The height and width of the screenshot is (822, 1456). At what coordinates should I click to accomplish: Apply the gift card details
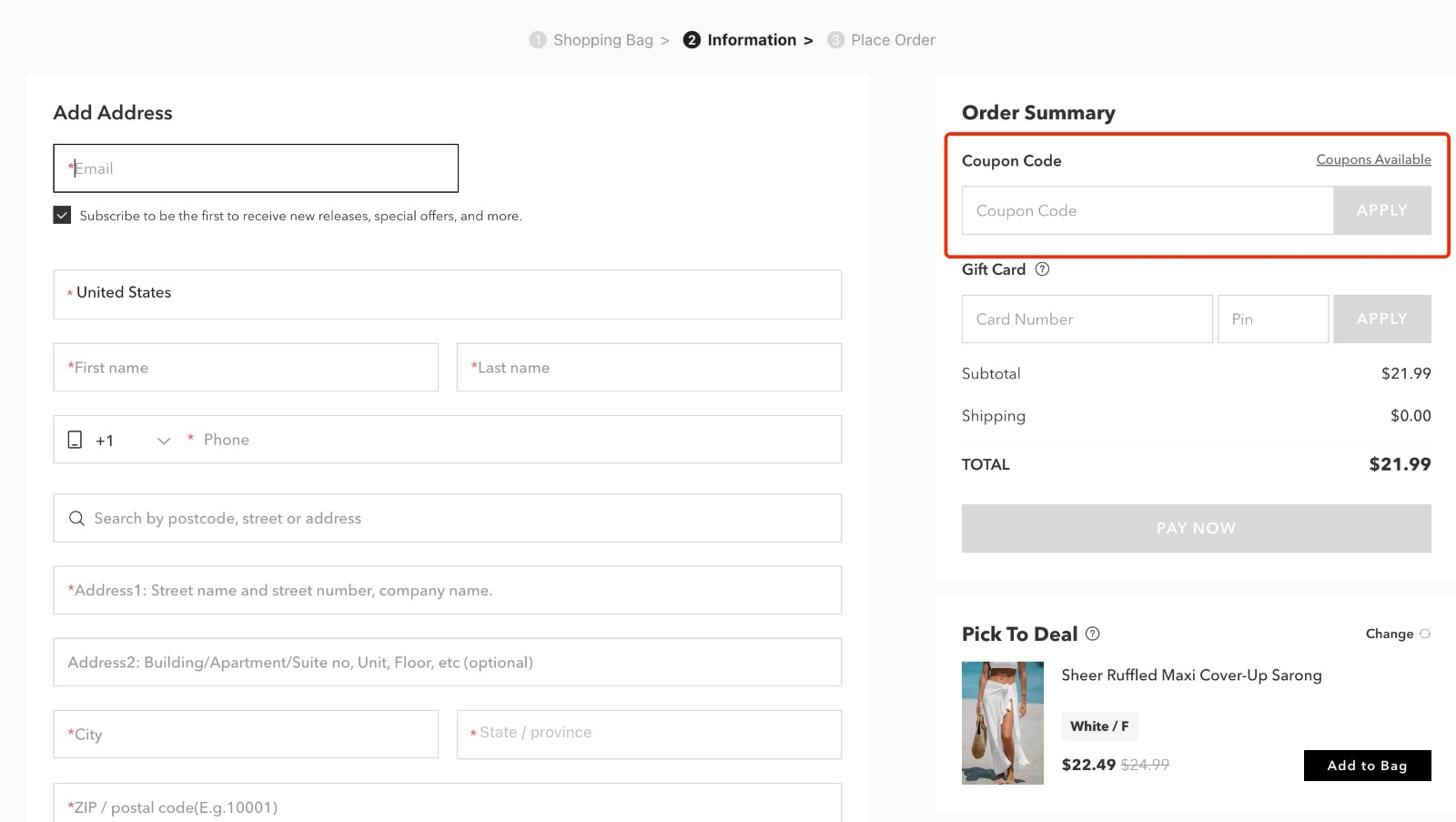coord(1381,319)
